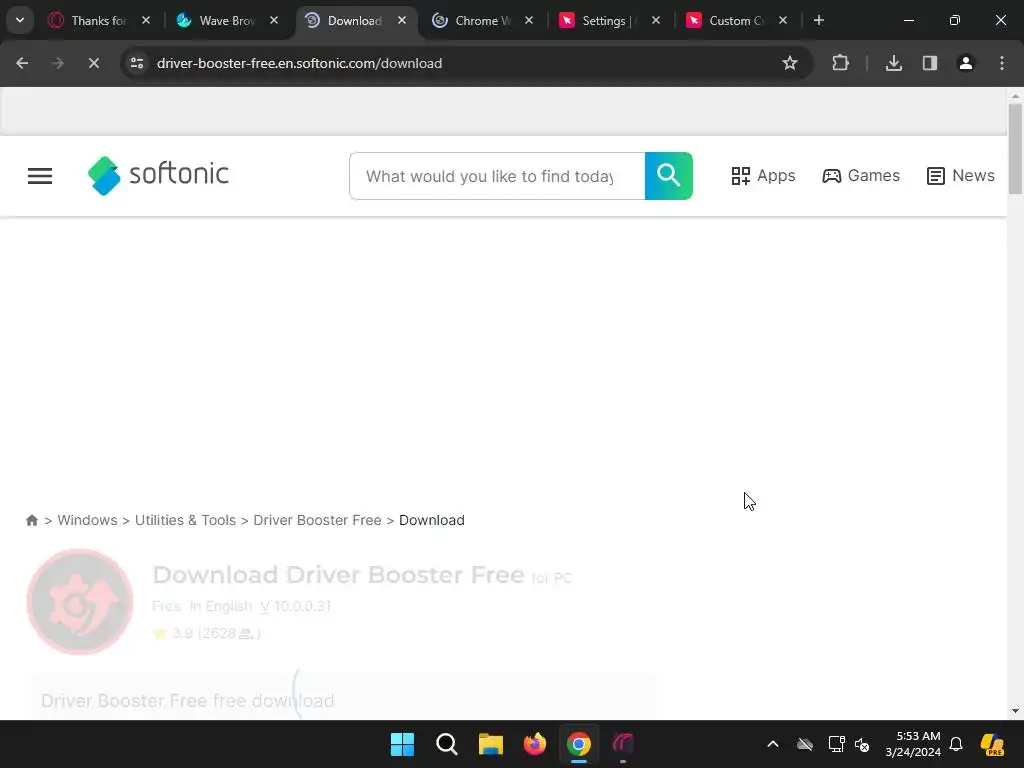Click the scrollbar down arrow
The width and height of the screenshot is (1024, 768).
(x=1015, y=711)
